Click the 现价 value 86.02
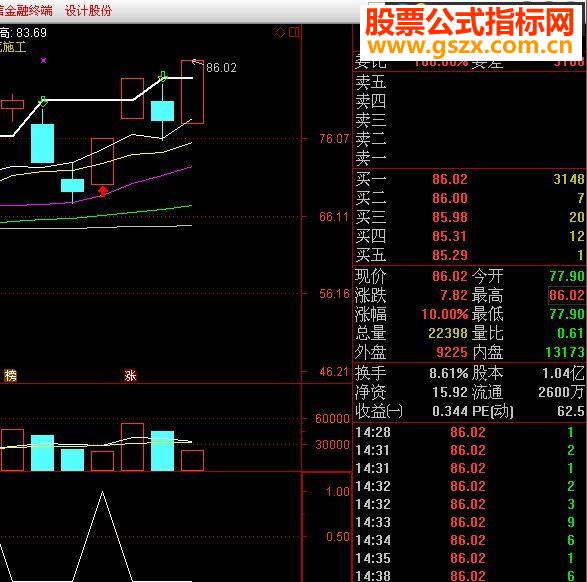This screenshot has height=582, width=587. 450,276
